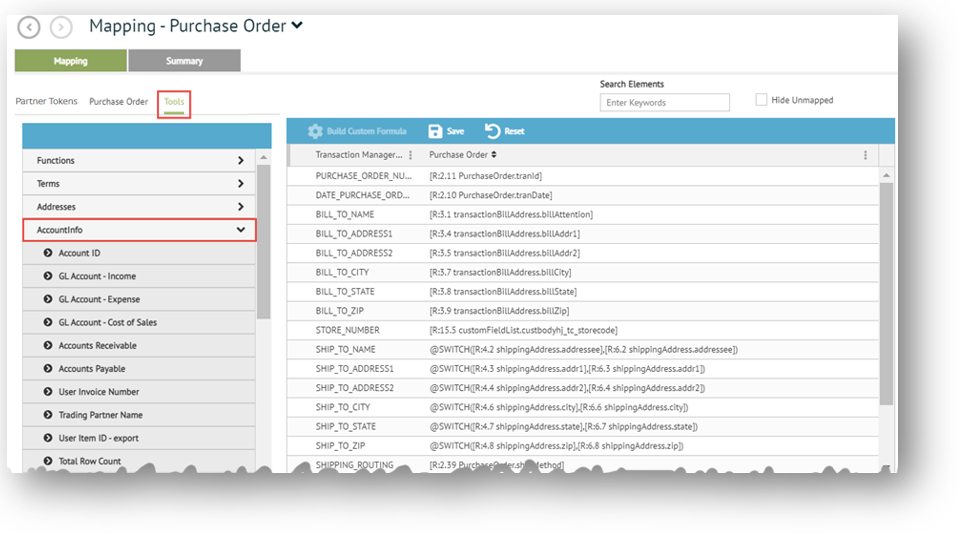Viewport: 962px width, 545px height.
Task: Click arrow icon beside Trading Partner Name
Action: 48,415
